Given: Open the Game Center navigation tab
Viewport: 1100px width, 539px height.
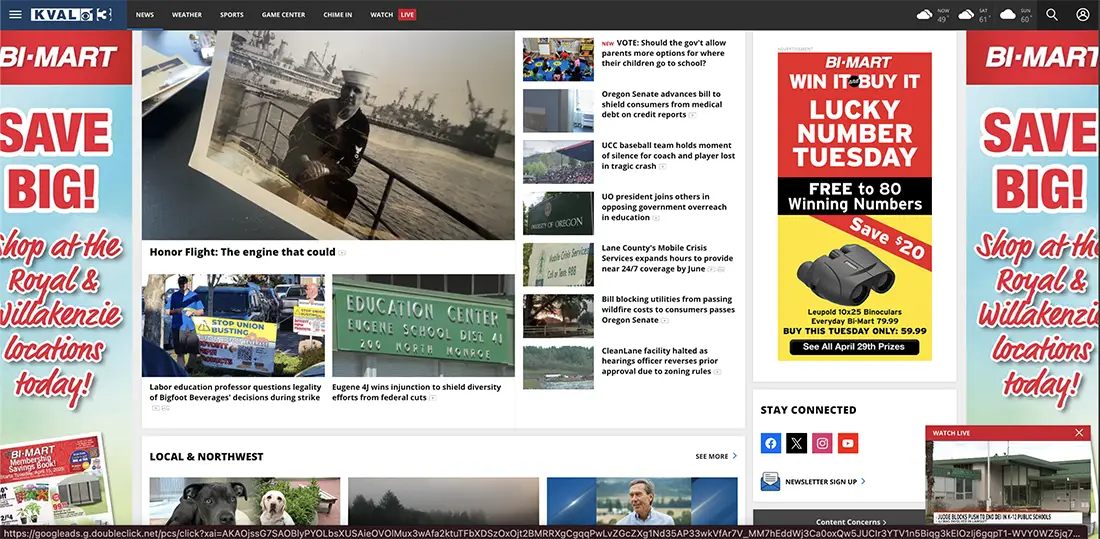Looking at the screenshot, I should pos(283,15).
